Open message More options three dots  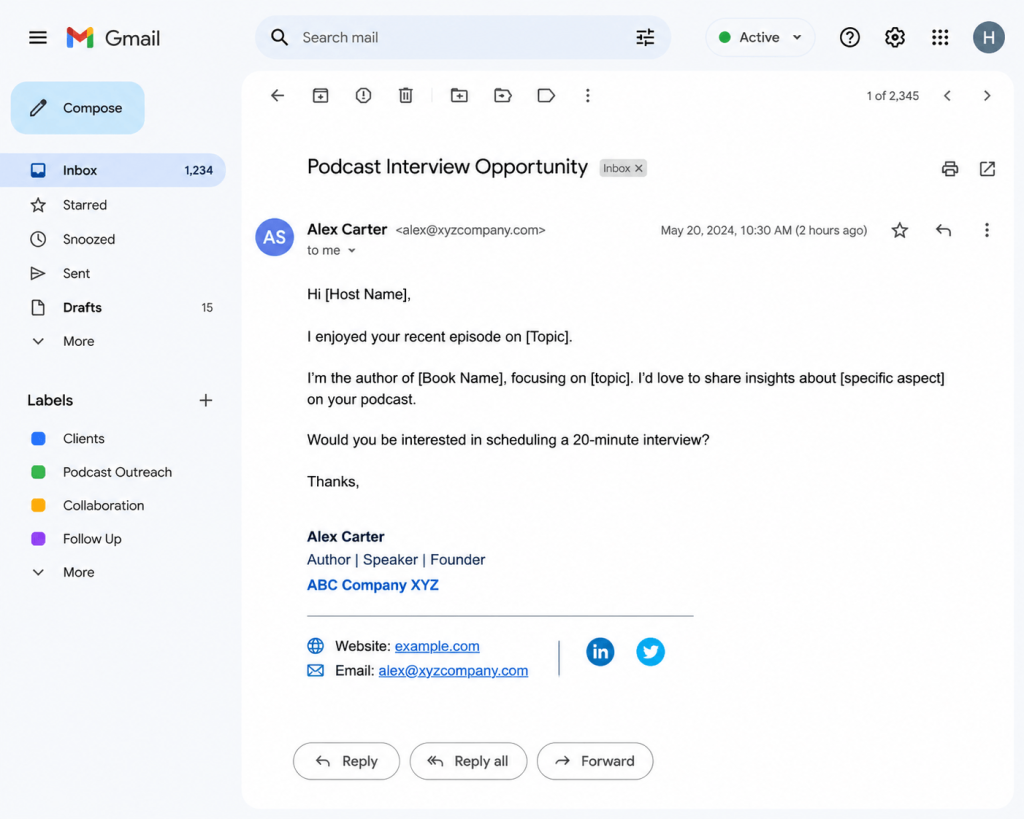tap(987, 230)
